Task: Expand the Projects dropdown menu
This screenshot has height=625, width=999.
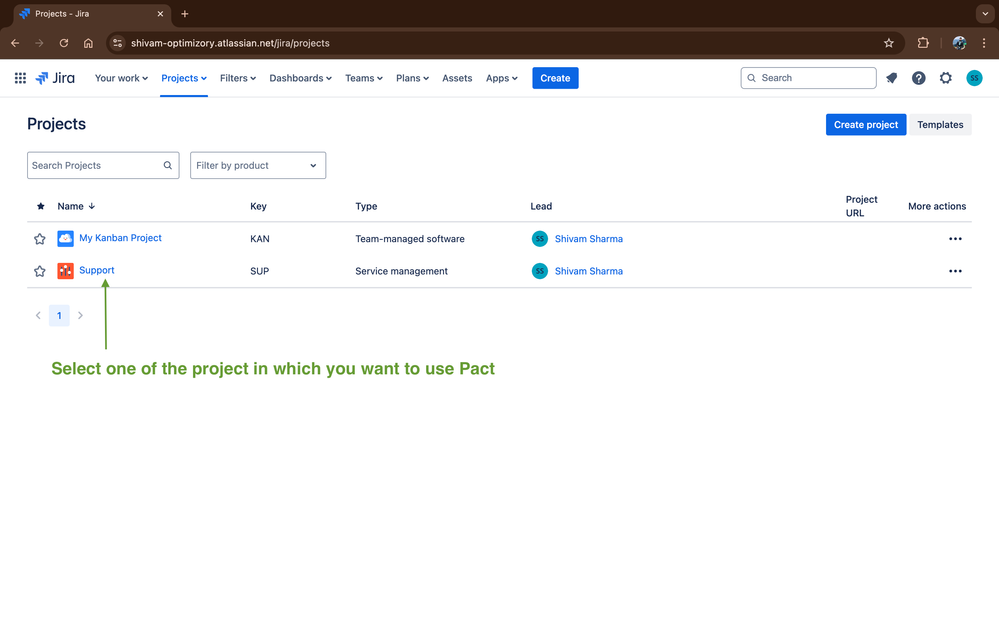Action: click(183, 78)
